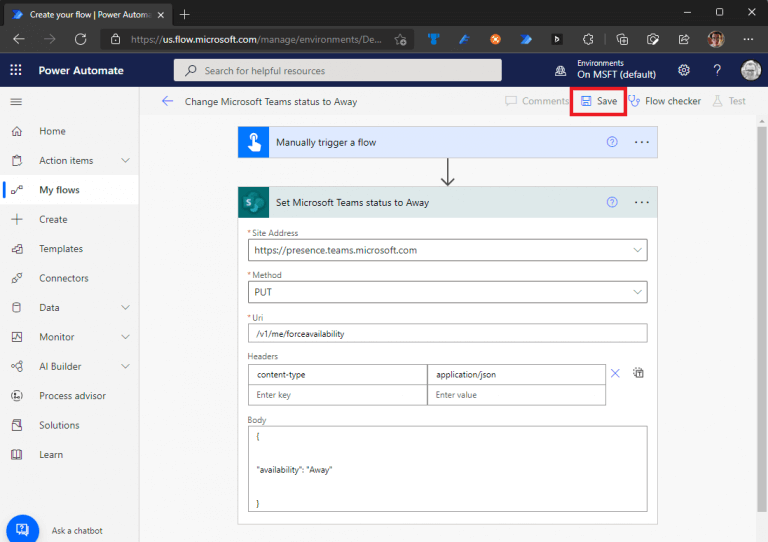768x542 pixels.
Task: Click the Body text area
Action: 448,469
